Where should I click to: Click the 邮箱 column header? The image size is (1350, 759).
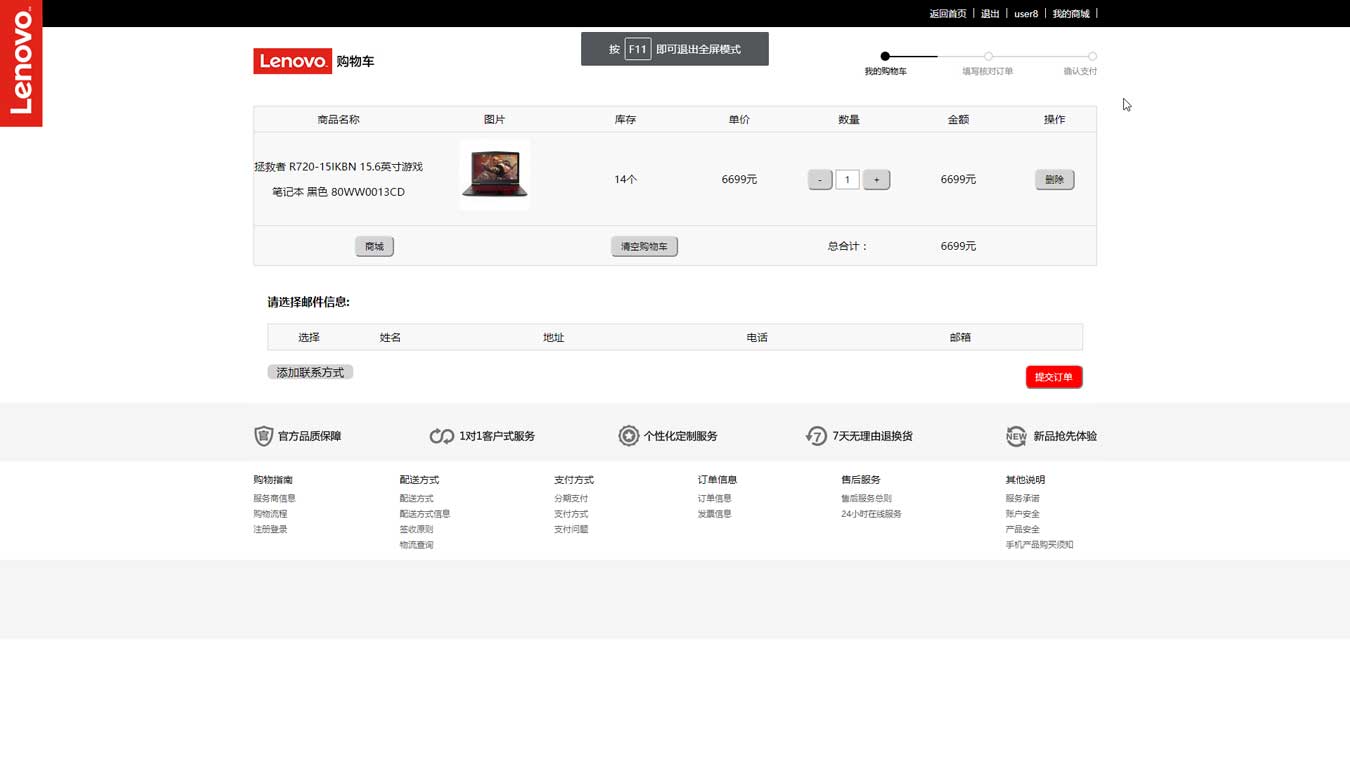click(x=960, y=338)
